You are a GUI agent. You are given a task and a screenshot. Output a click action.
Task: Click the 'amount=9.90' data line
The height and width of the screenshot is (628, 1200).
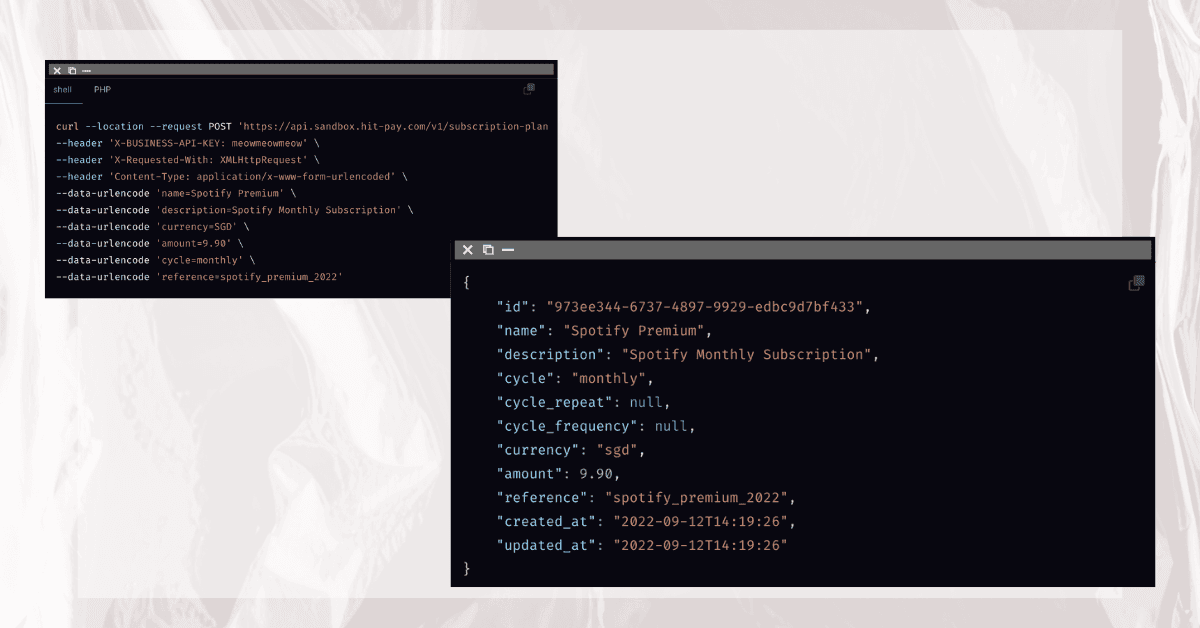(x=149, y=243)
